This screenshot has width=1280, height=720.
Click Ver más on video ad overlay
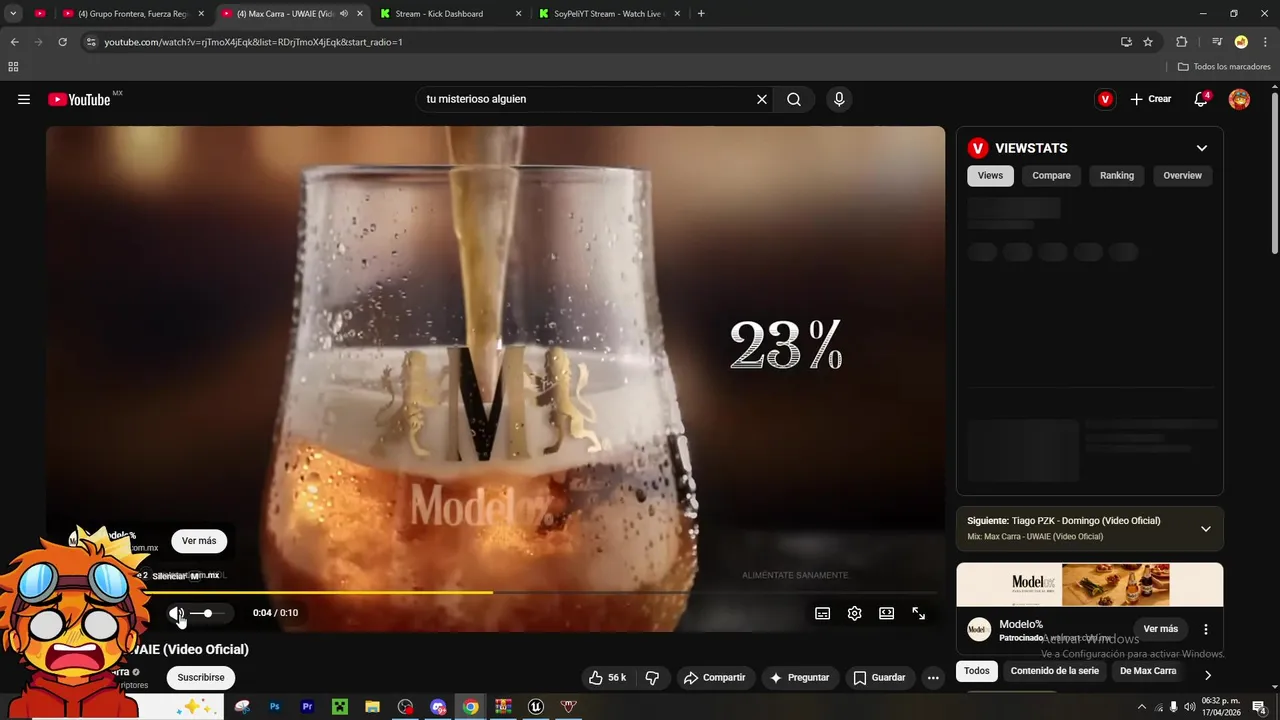[199, 541]
